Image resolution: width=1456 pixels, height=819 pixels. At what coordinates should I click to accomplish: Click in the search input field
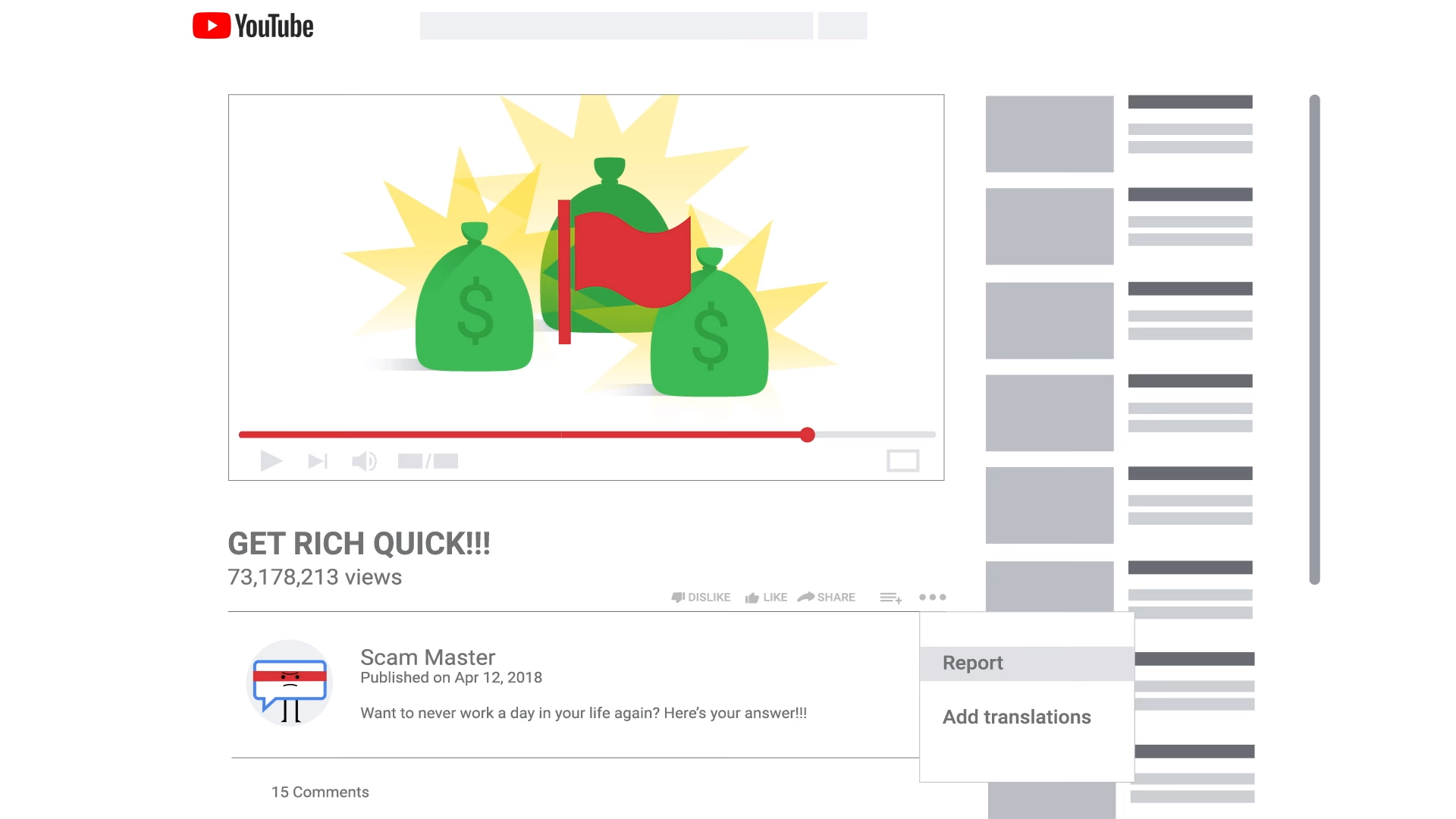[x=617, y=26]
